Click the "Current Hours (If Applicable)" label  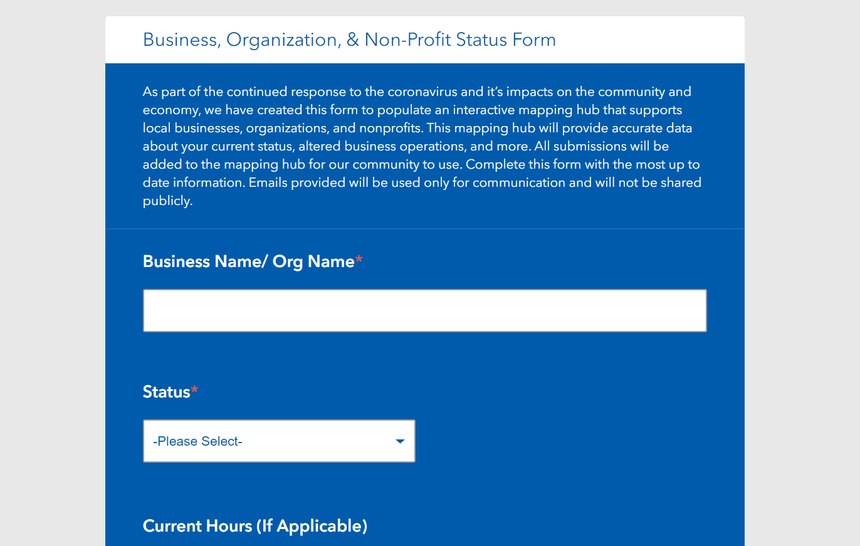[x=254, y=526]
